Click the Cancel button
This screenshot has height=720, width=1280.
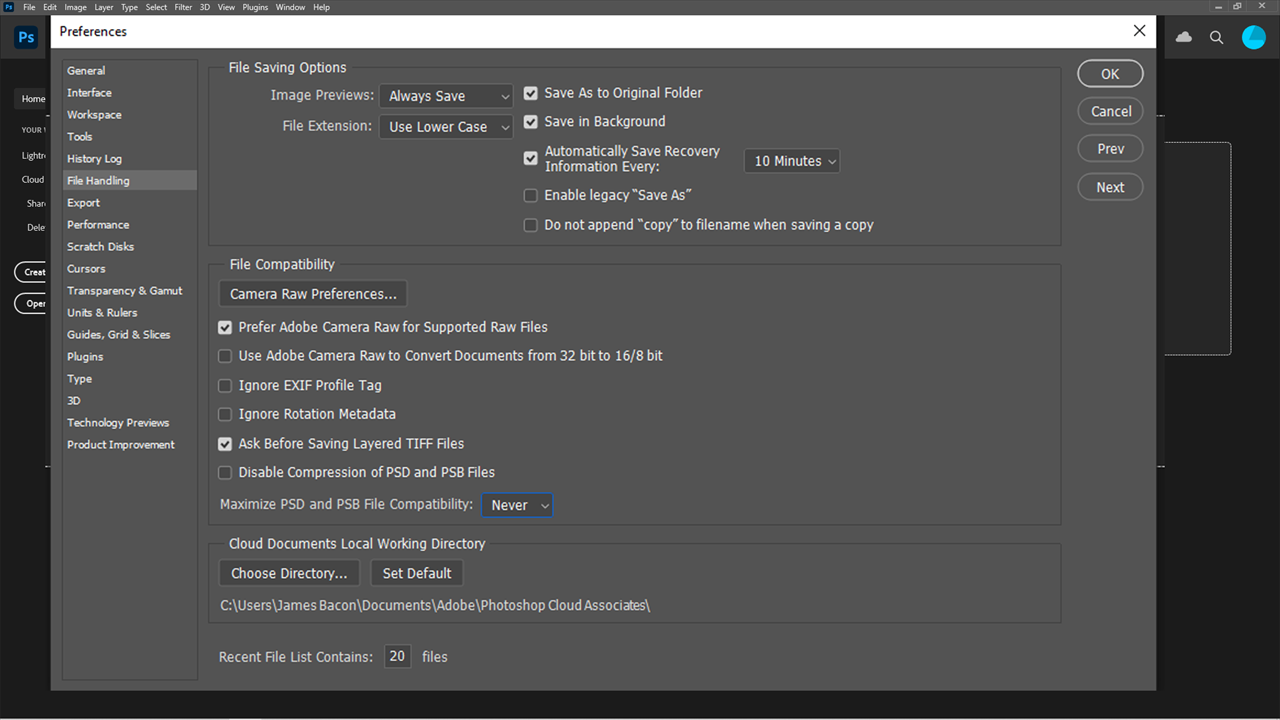[x=1110, y=111]
